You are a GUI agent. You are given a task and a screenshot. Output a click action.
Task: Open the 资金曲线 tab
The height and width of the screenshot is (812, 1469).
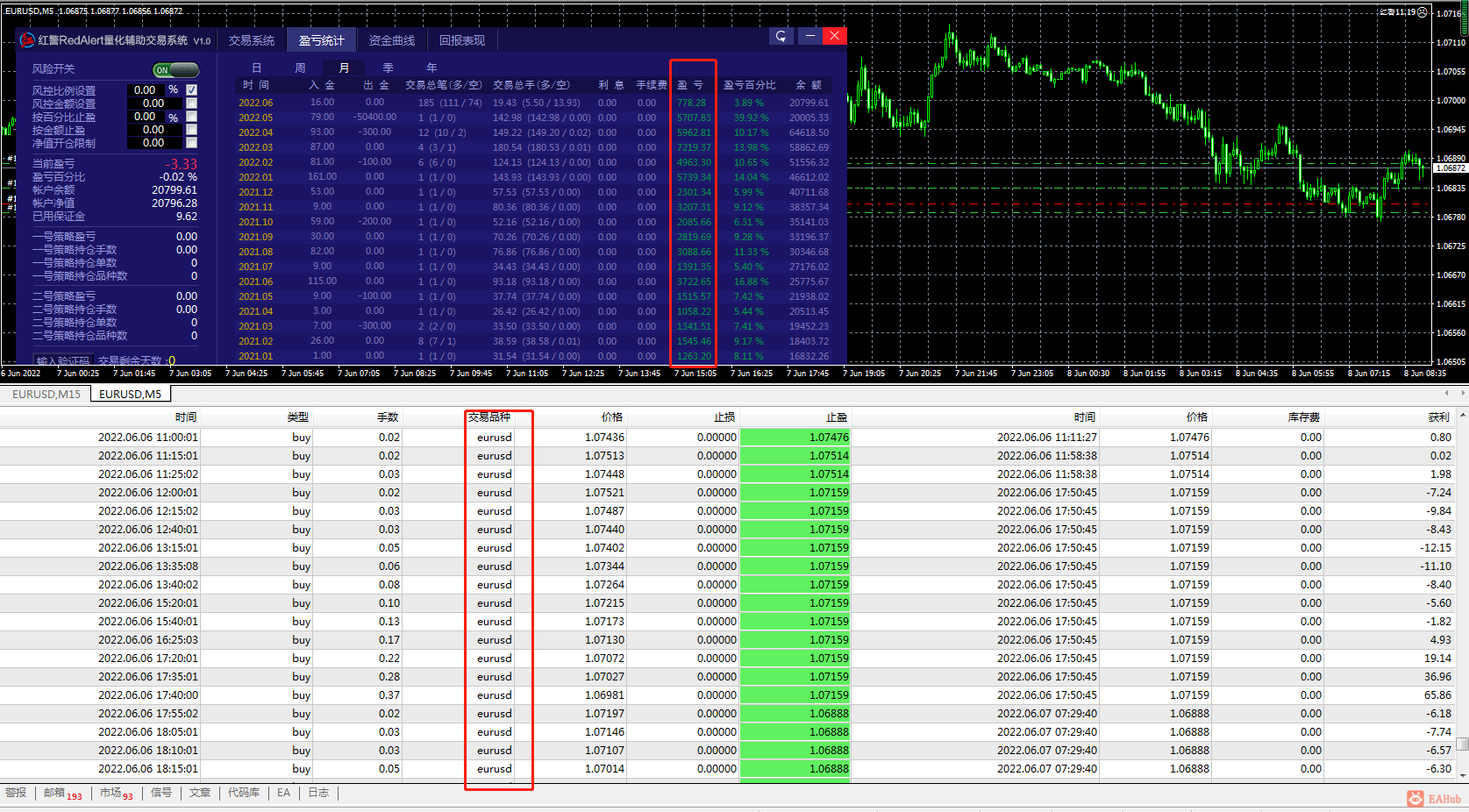391,40
